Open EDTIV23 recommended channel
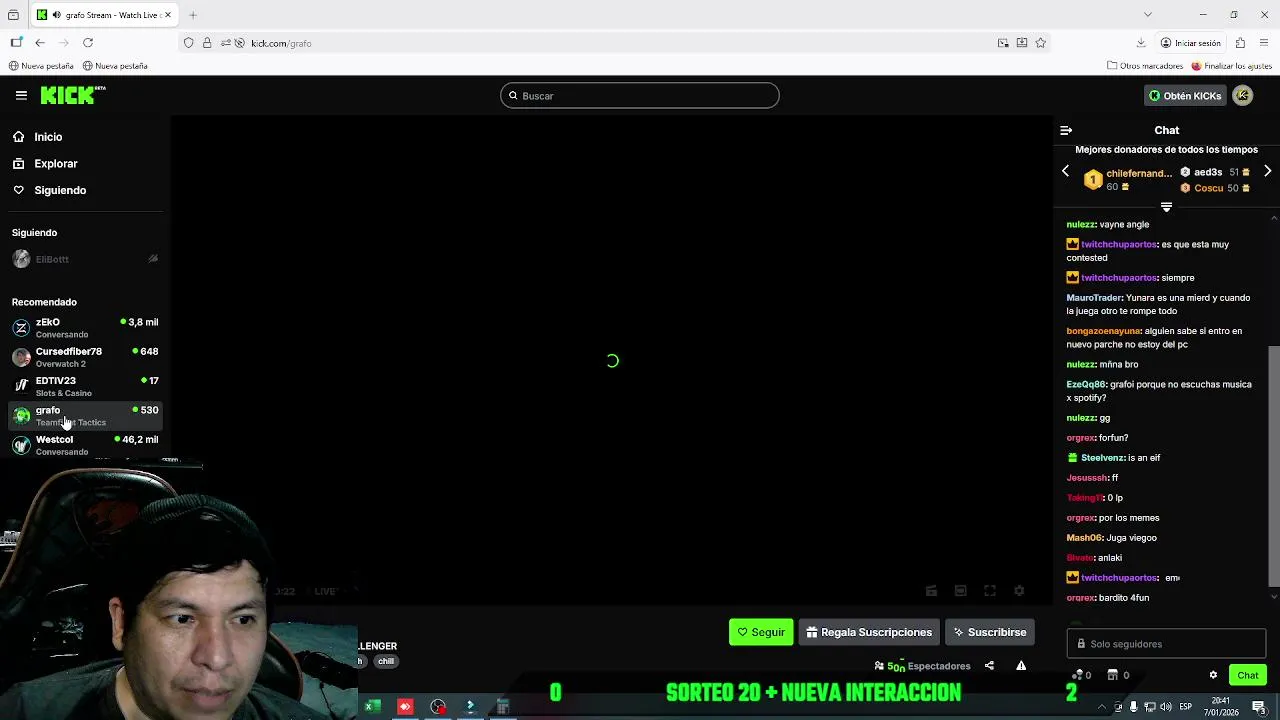The height and width of the screenshot is (720, 1280). click(85, 386)
